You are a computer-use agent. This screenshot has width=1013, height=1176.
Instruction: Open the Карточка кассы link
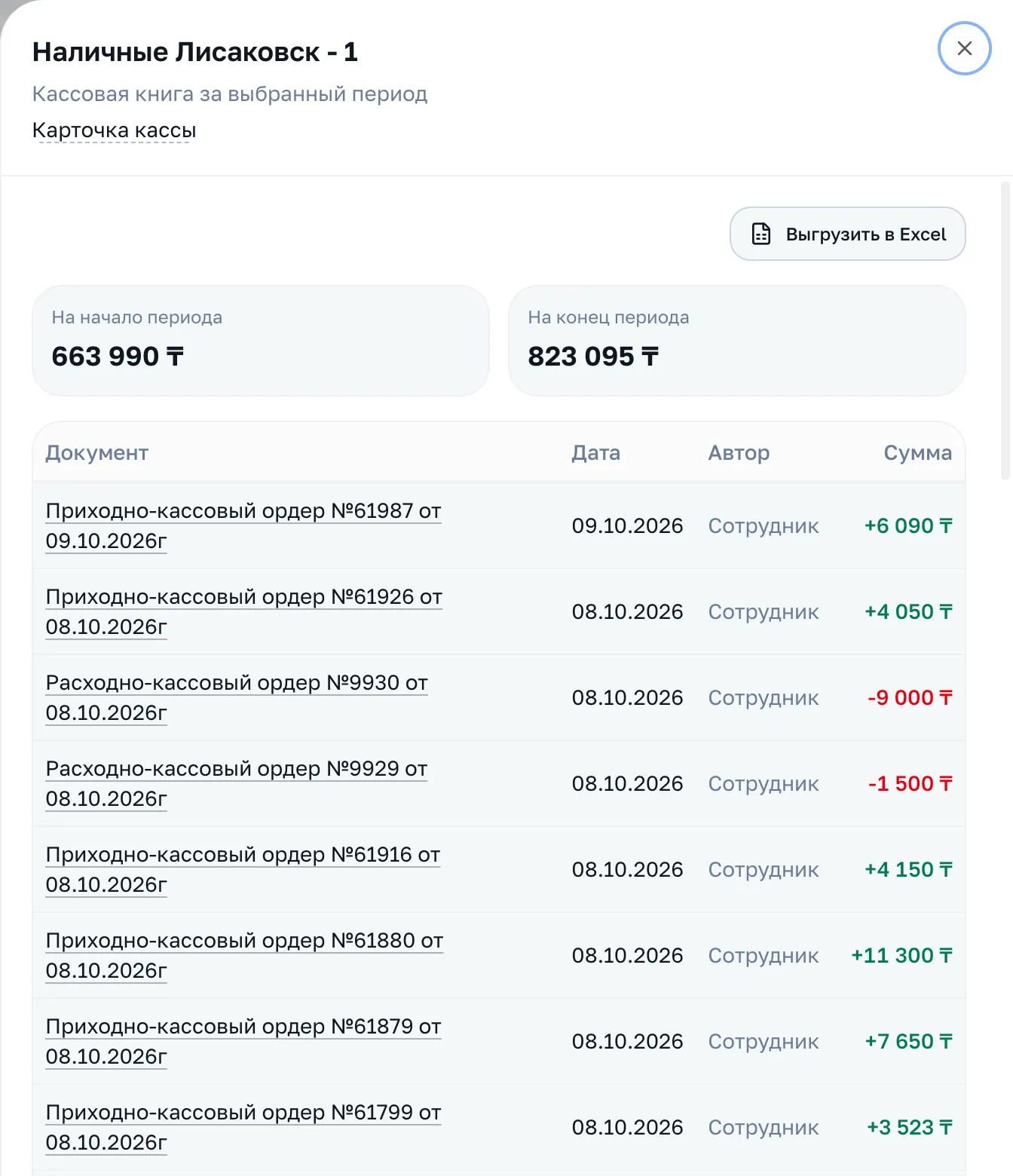point(114,130)
